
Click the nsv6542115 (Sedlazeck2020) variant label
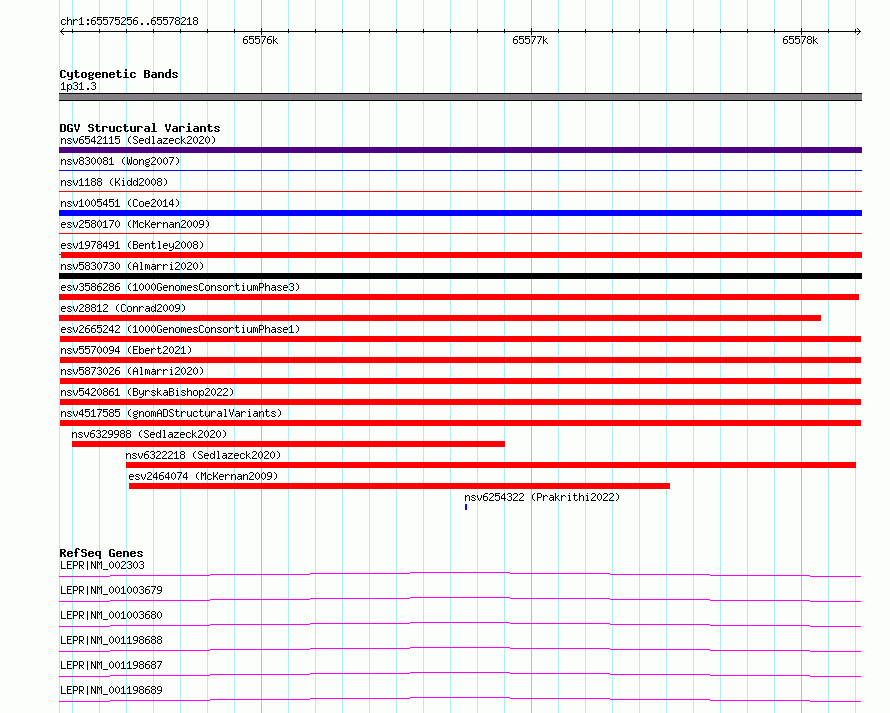pyautogui.click(x=138, y=140)
